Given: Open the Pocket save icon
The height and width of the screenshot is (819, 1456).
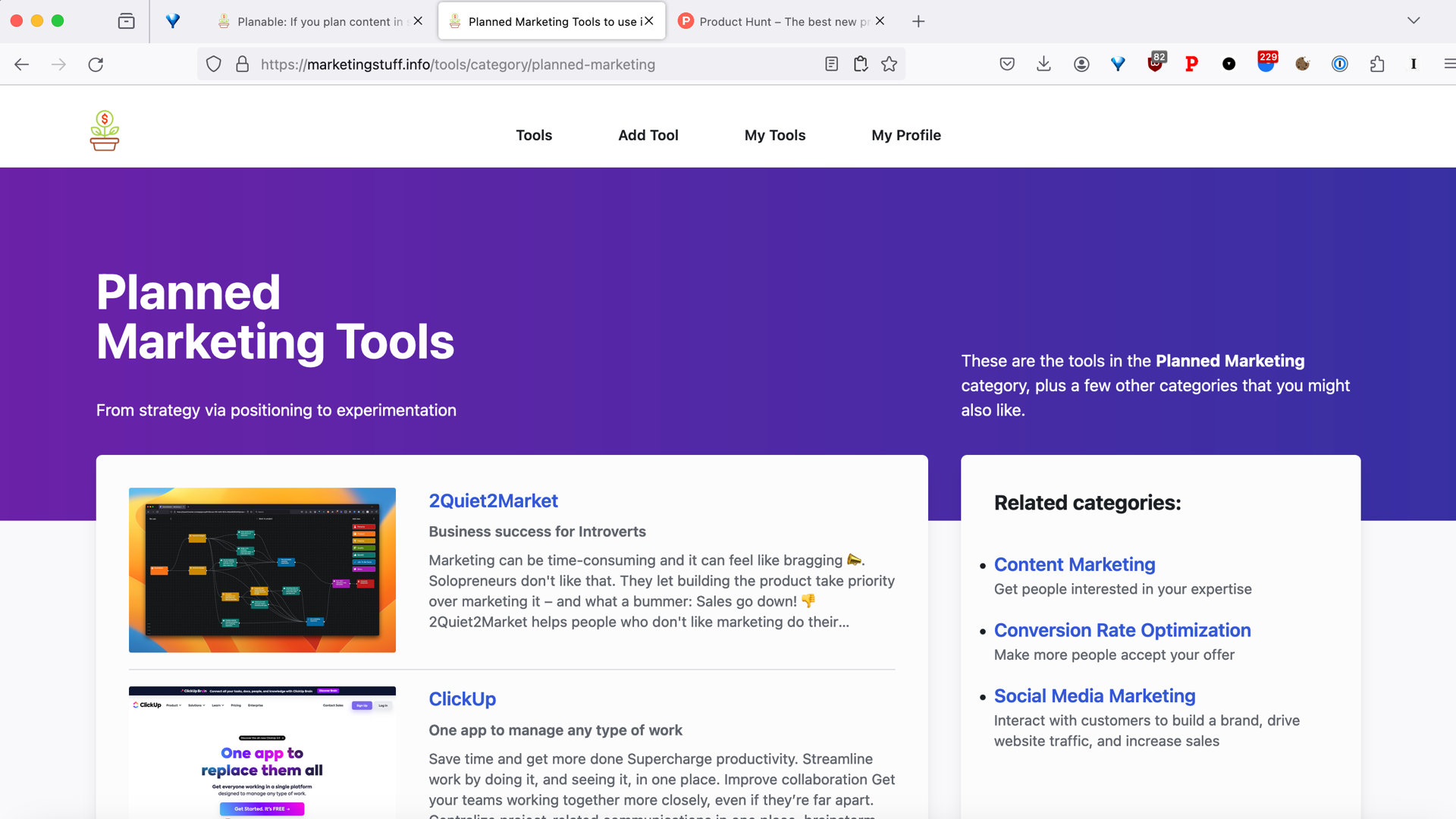Looking at the screenshot, I should coord(1007,64).
